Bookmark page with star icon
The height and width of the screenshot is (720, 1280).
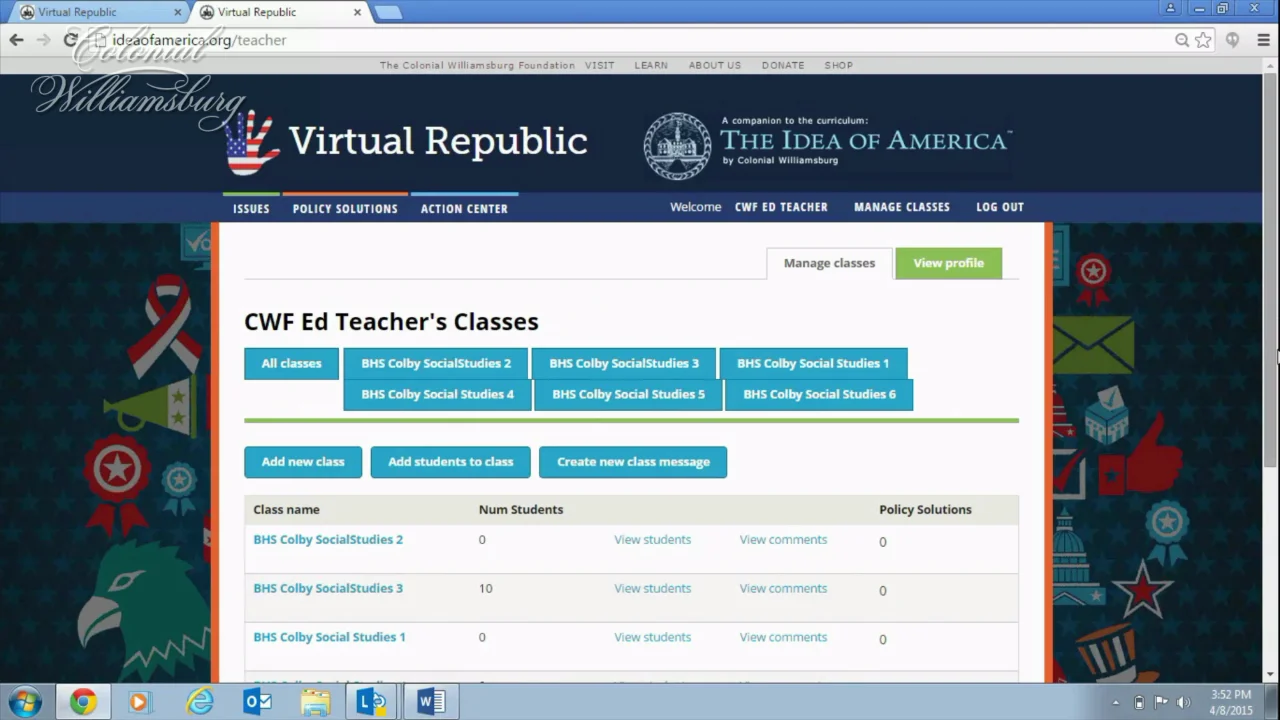(x=1203, y=40)
